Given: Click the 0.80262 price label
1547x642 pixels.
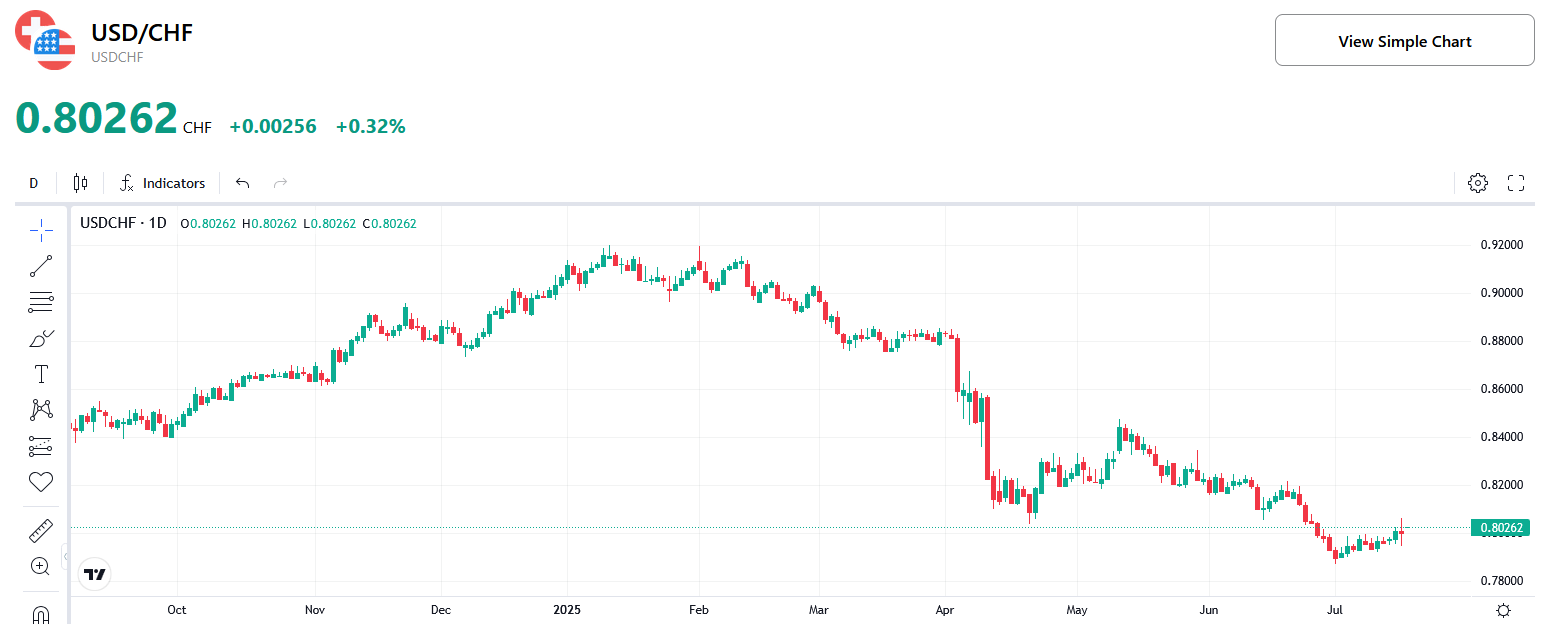Looking at the screenshot, I should point(1499,527).
